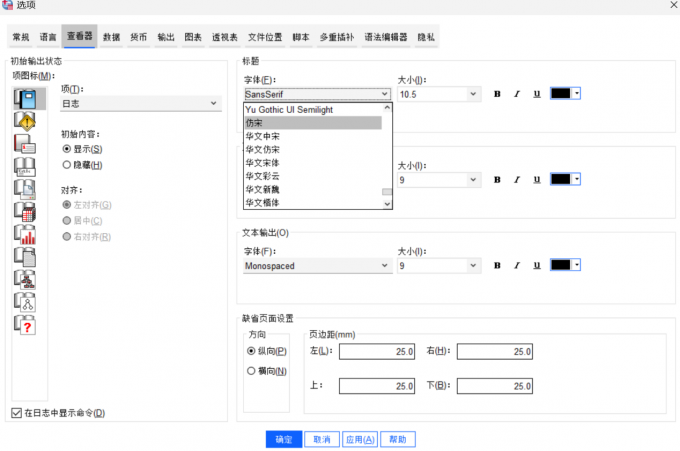Click the 应用(A) button

click(360, 439)
